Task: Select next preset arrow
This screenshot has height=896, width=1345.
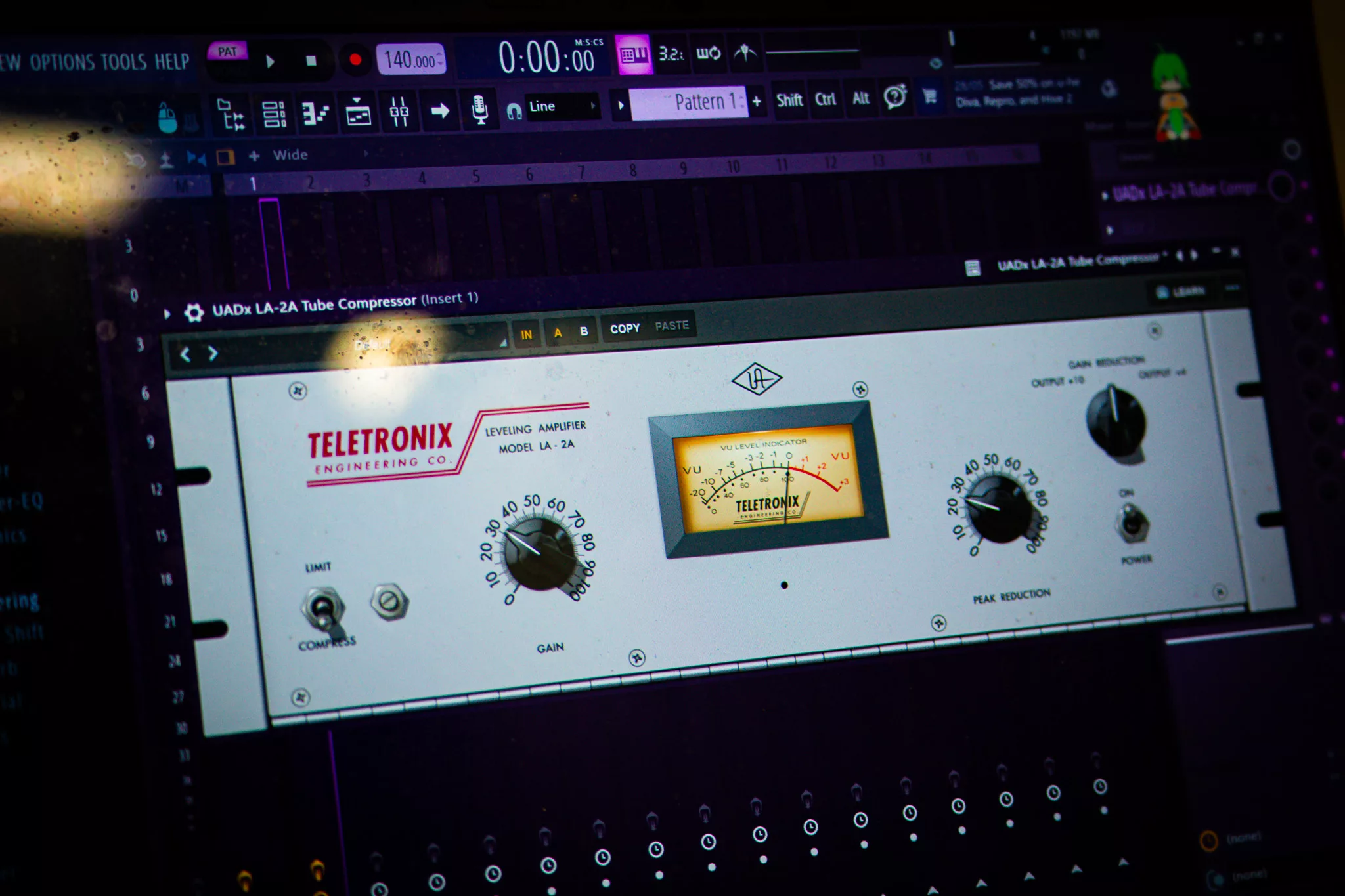Action: pyautogui.click(x=213, y=354)
